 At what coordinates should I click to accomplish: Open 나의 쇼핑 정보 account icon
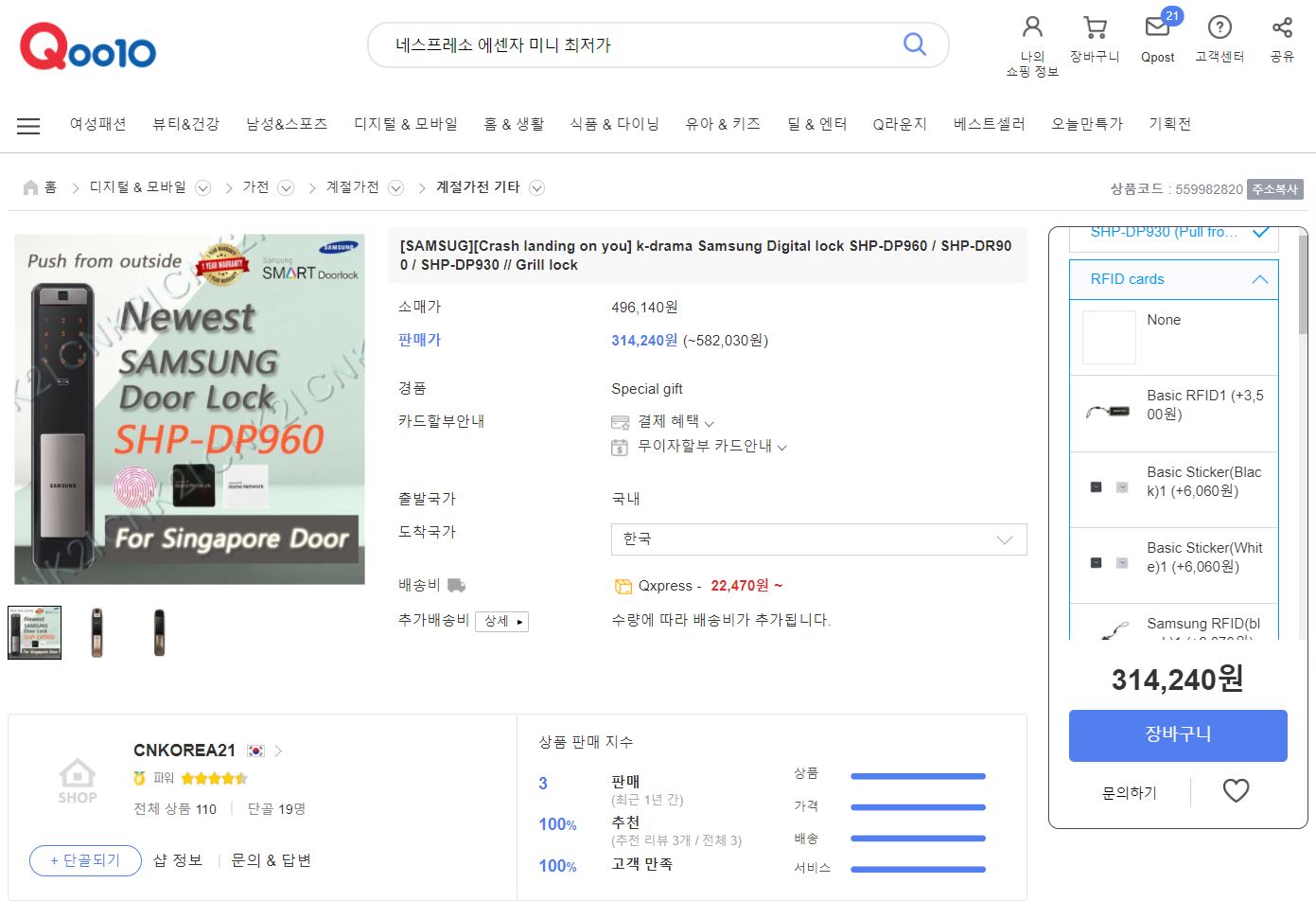1032,26
